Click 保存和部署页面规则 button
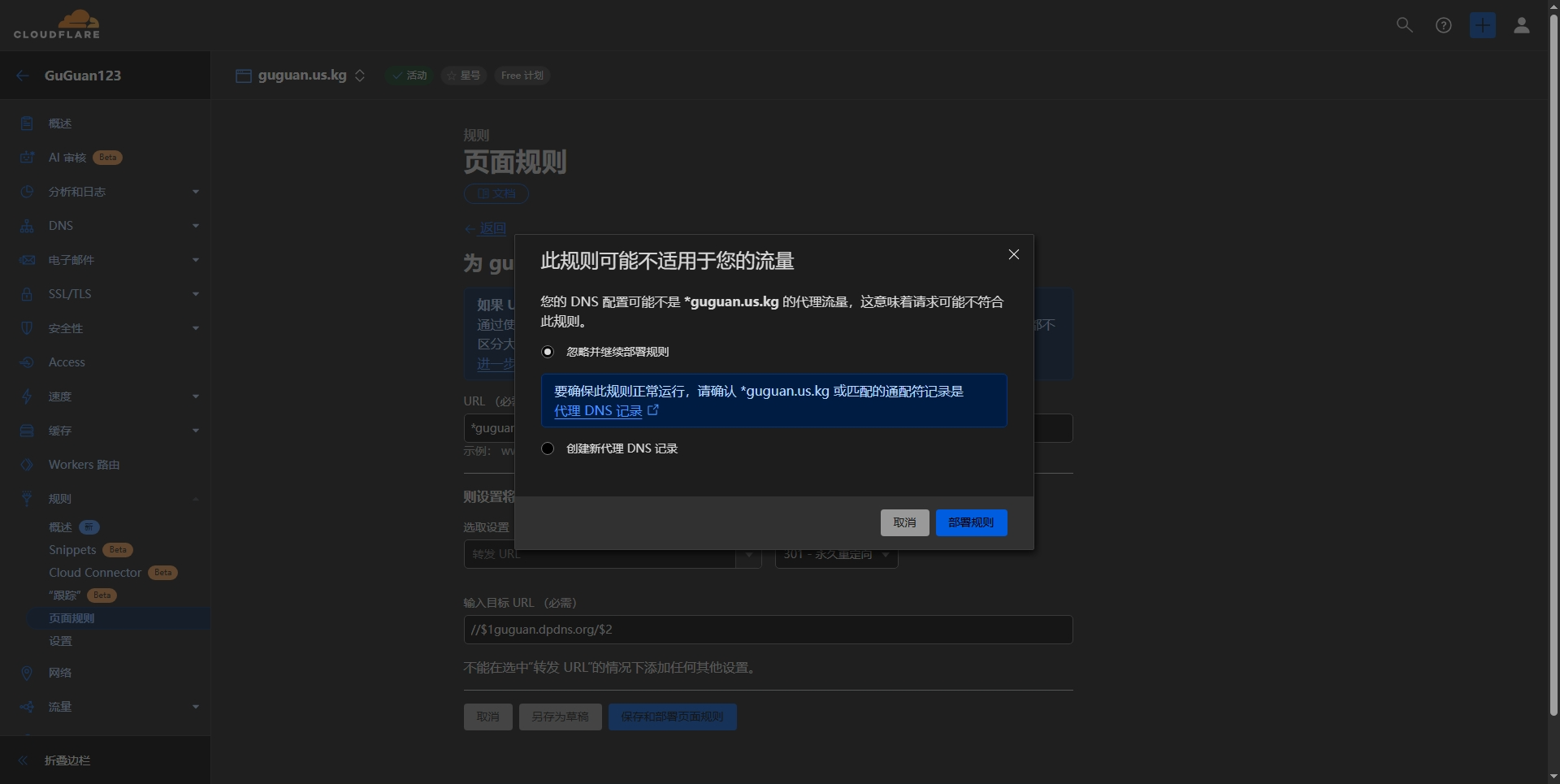The width and height of the screenshot is (1560, 784). coord(672,717)
